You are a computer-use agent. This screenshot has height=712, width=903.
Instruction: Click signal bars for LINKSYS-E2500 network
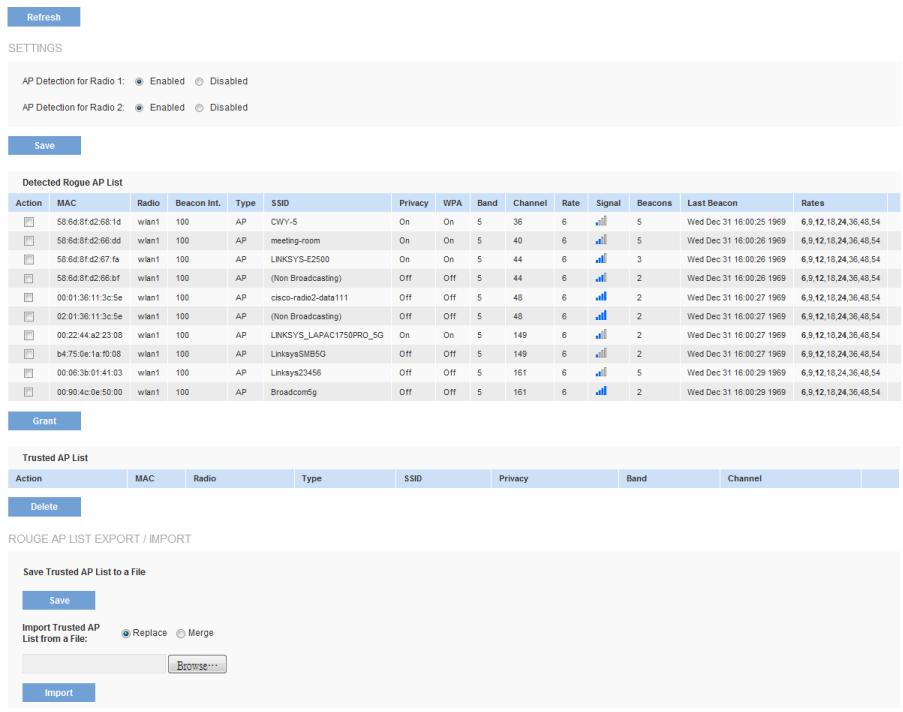601,259
